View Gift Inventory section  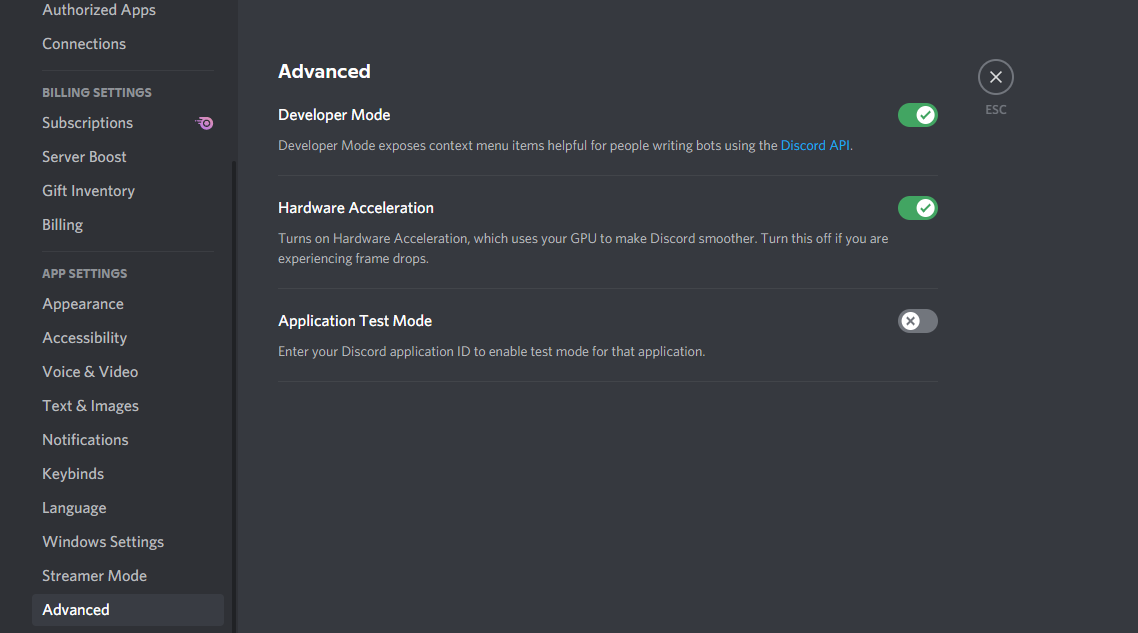[x=88, y=191]
